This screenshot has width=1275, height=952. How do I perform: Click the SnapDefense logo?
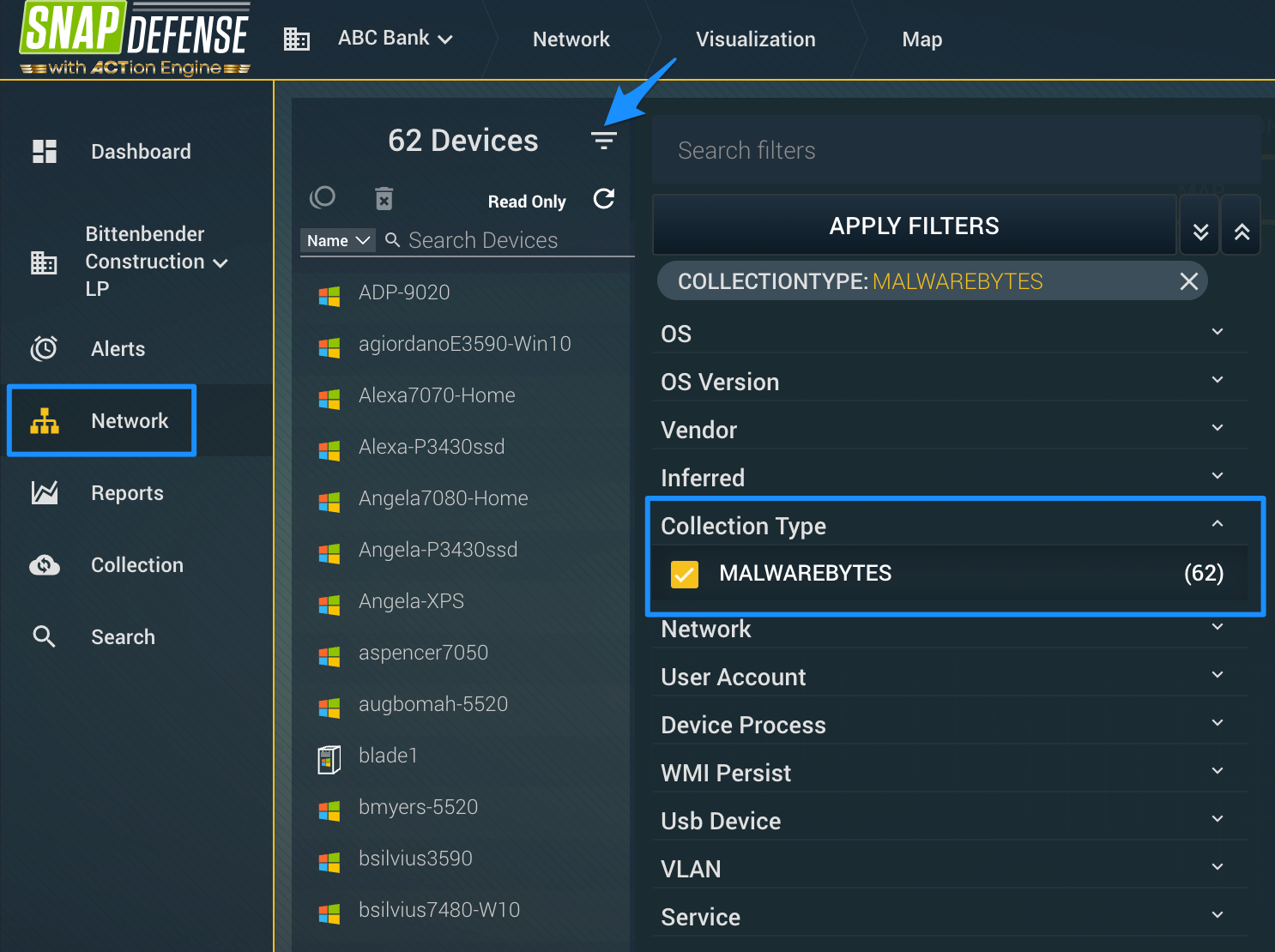(135, 39)
